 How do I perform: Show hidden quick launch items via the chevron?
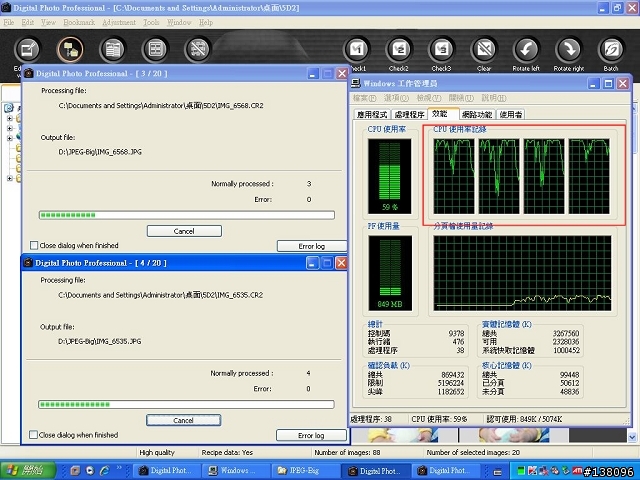pyautogui.click(x=119, y=468)
